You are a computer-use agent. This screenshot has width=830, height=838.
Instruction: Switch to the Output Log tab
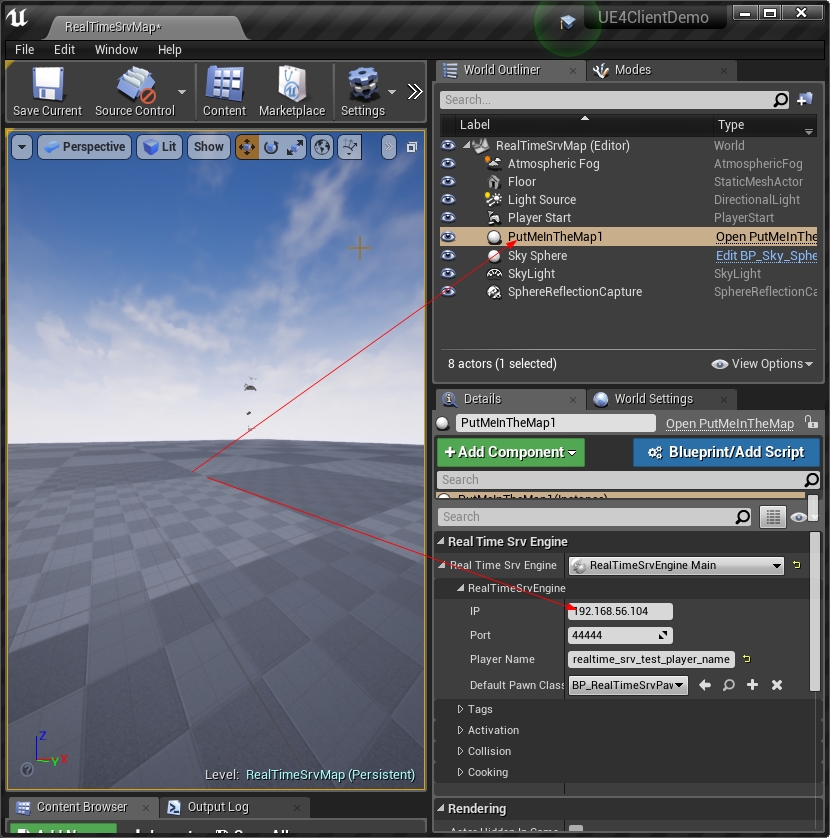[x=234, y=807]
